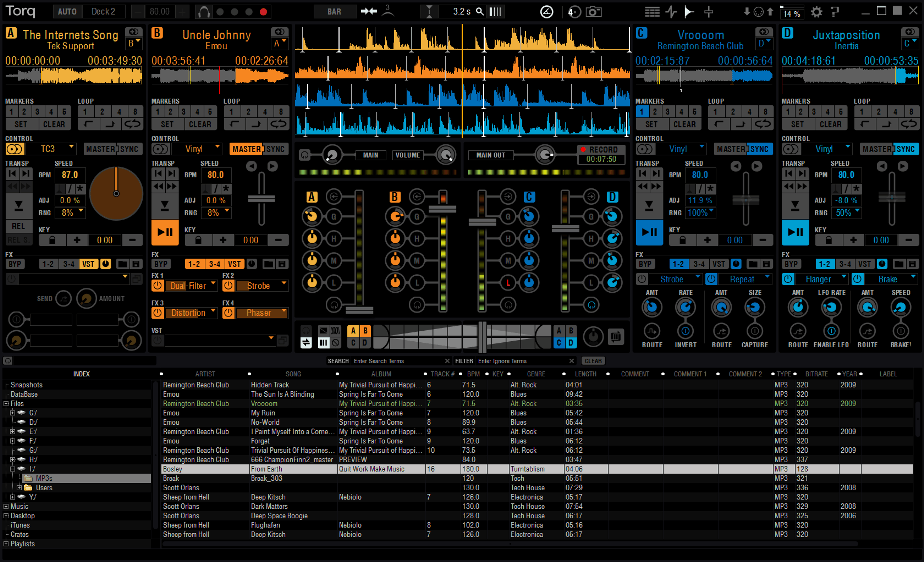Image resolution: width=924 pixels, height=562 pixels.
Task: Click Deck B loop toggle arrows icon
Action: [x=277, y=124]
